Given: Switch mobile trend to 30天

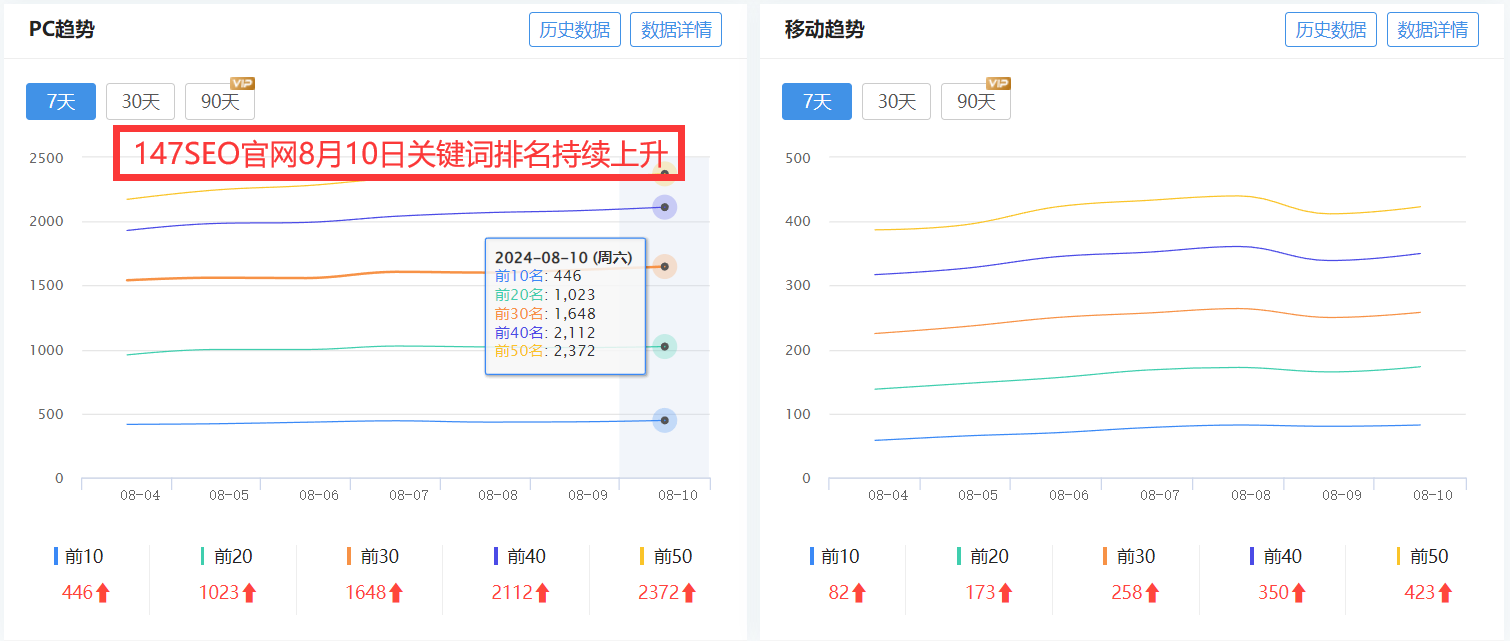Looking at the screenshot, I should coord(896,101).
